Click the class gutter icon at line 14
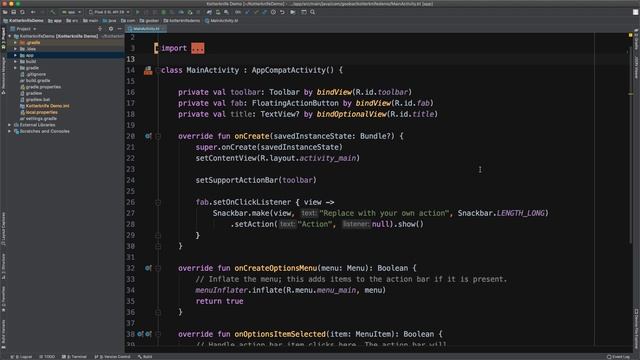Image resolution: width=640 pixels, height=360 pixels. point(148,71)
